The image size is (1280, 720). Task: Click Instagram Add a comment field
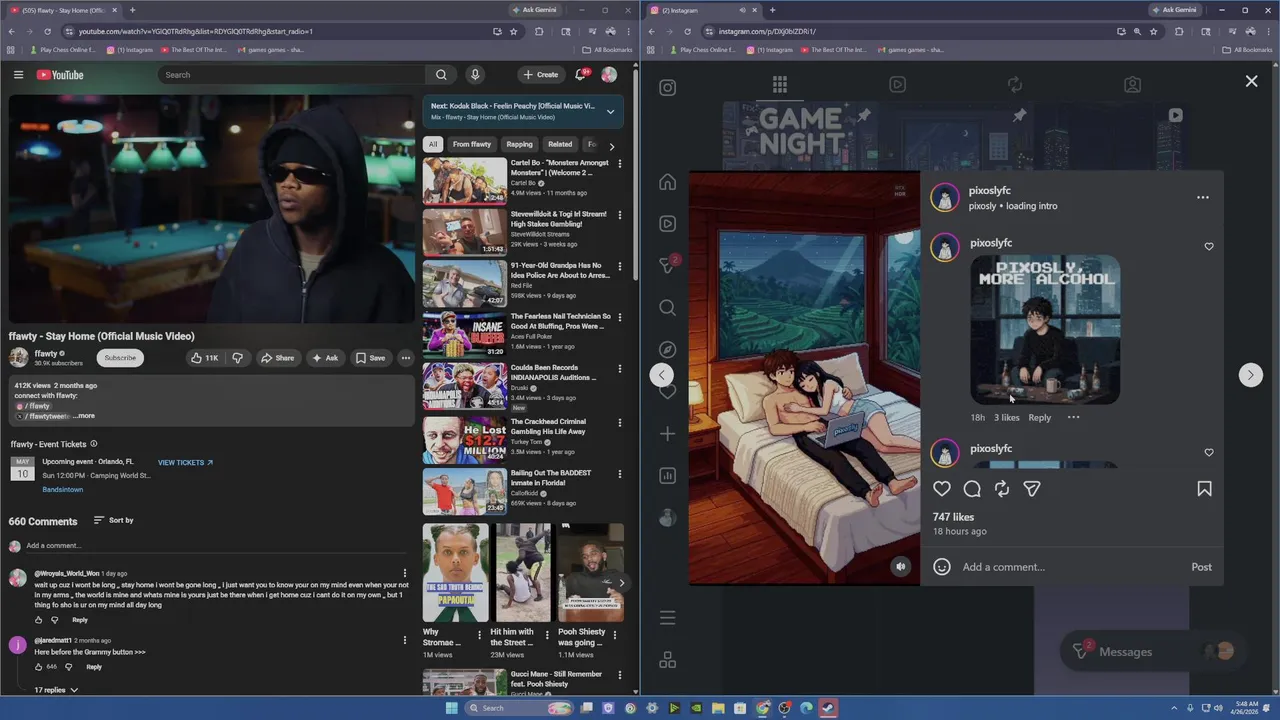pos(1070,567)
